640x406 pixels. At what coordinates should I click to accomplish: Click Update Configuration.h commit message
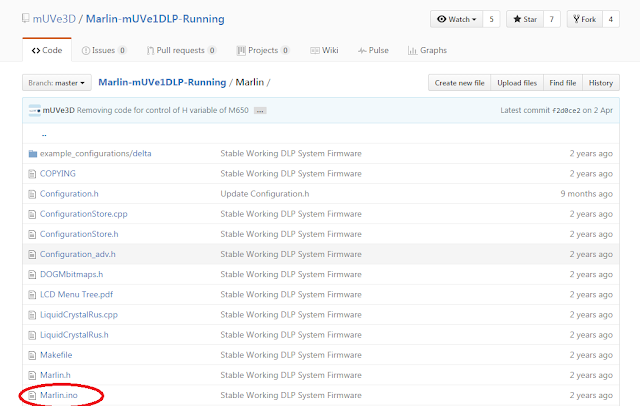[x=265, y=194]
